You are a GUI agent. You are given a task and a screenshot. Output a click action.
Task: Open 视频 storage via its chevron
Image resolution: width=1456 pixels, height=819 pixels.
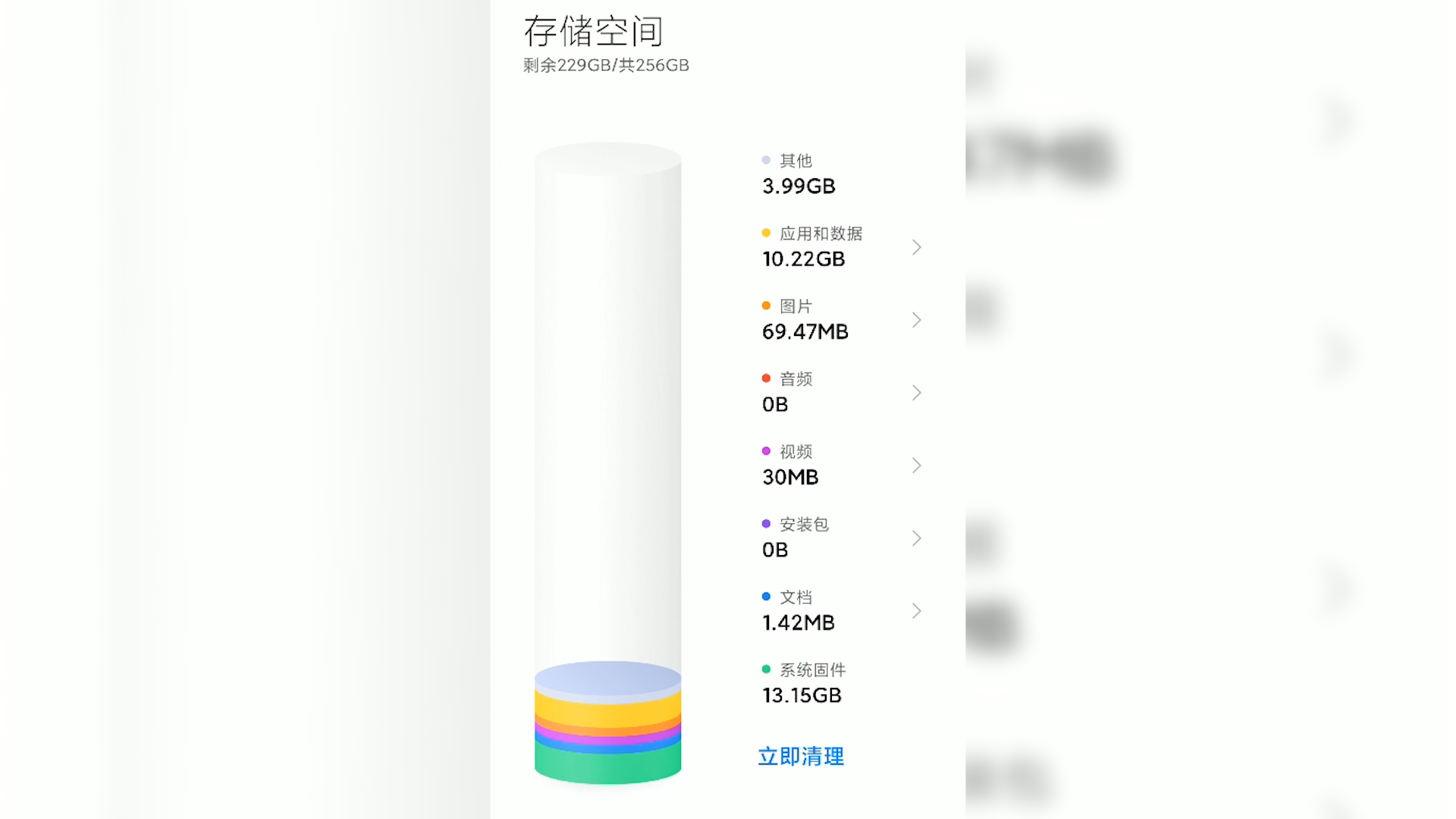click(916, 466)
